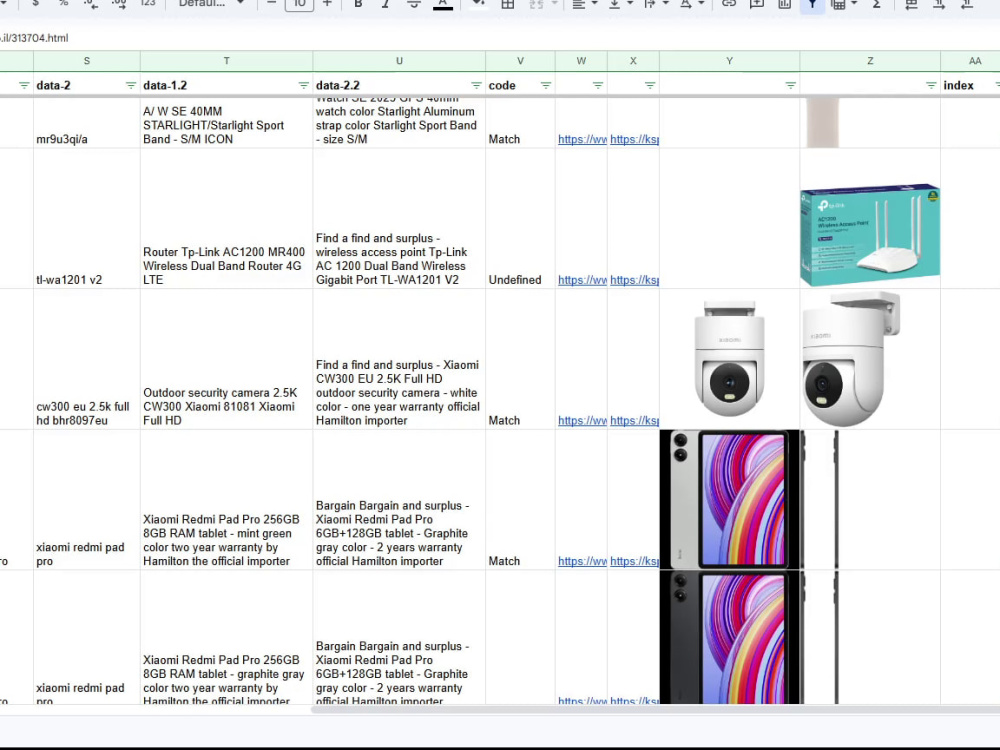This screenshot has height=750, width=1000.
Task: Open the text color picker
Action: [x=443, y=4]
